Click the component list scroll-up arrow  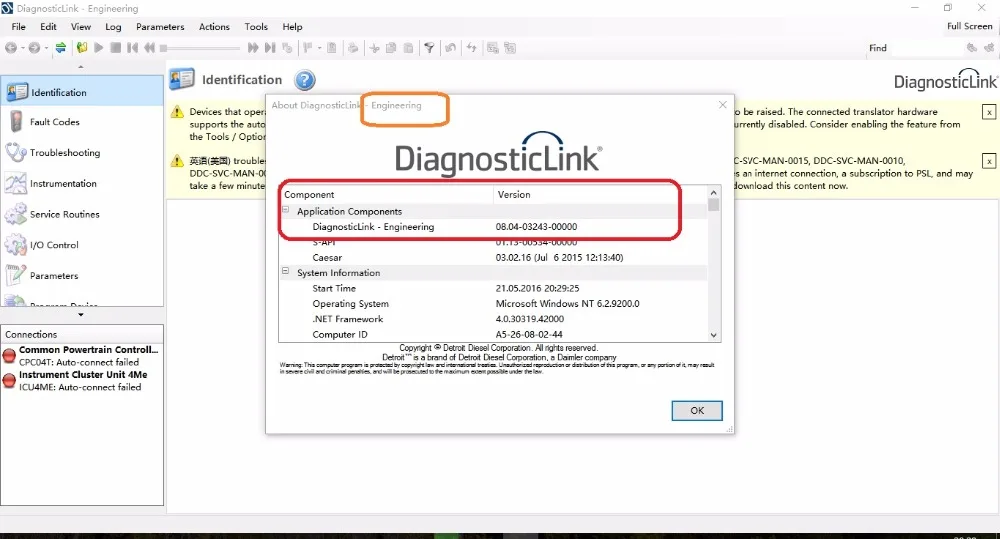click(714, 192)
